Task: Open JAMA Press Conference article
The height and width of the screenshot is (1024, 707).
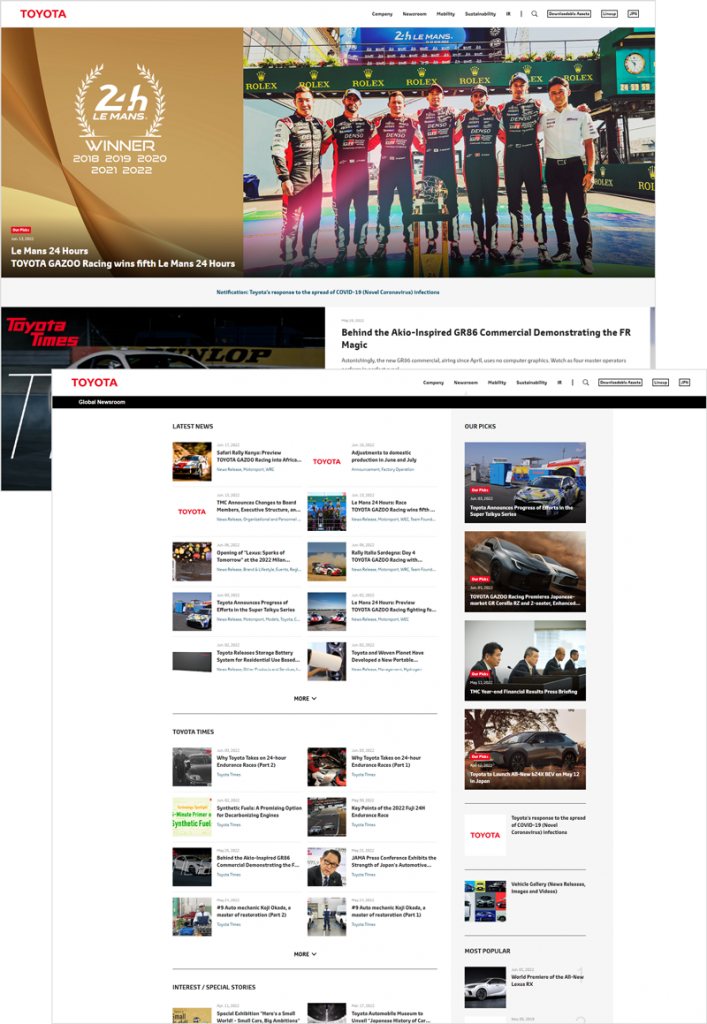Action: coord(394,861)
